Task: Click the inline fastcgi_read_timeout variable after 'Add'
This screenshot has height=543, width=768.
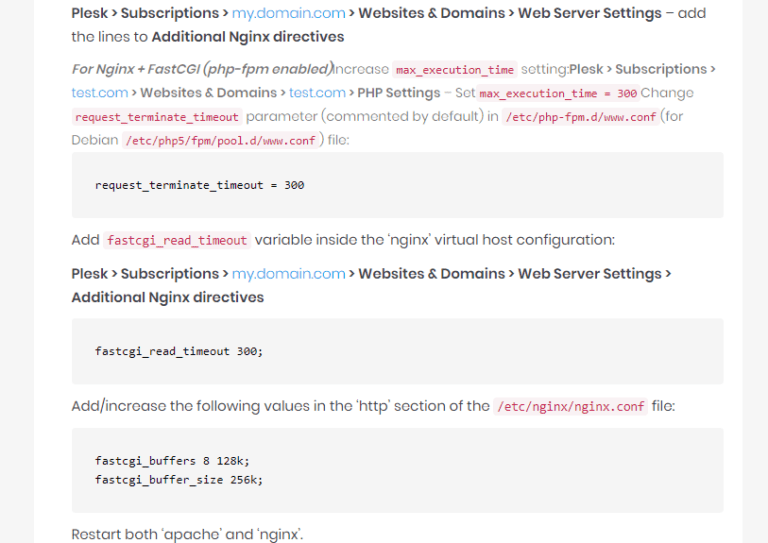Action: (x=177, y=241)
